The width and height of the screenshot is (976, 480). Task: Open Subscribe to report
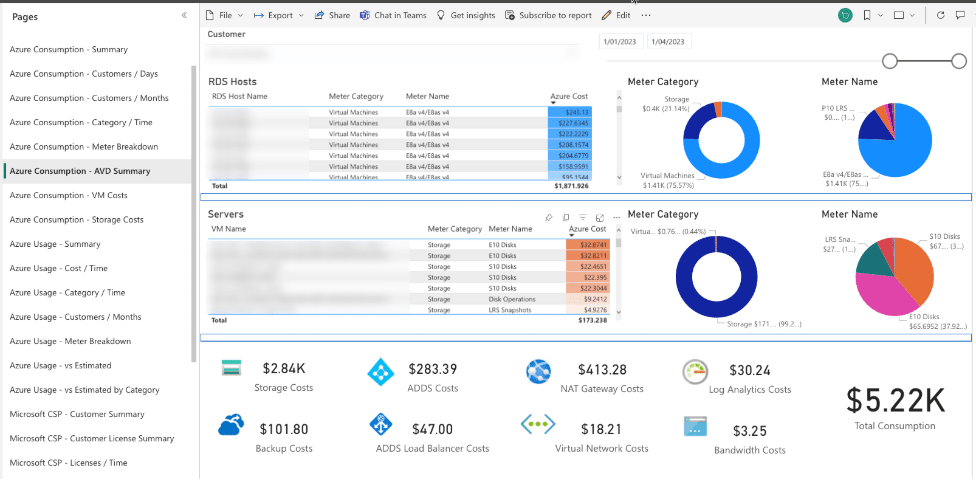coord(548,16)
